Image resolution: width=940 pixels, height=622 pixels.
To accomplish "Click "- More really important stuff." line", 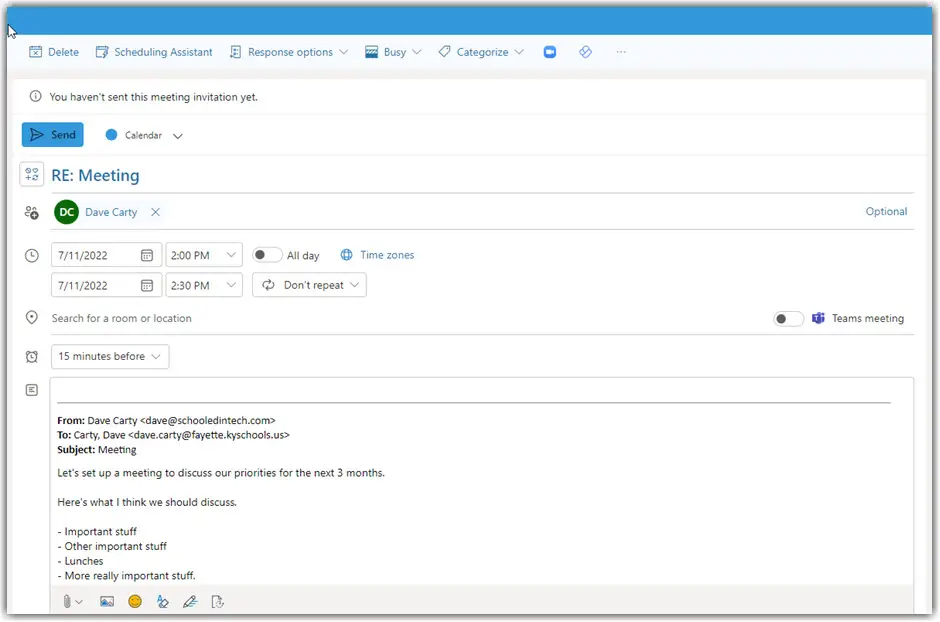I will [x=126, y=576].
